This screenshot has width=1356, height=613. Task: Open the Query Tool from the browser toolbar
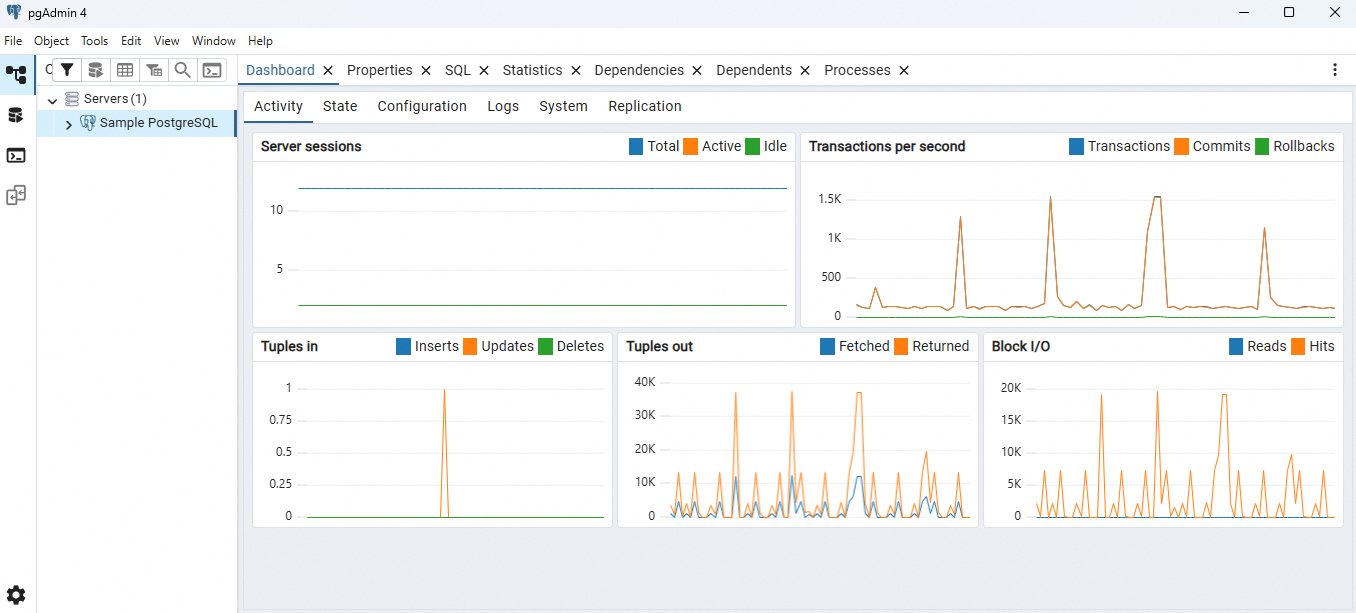tap(95, 69)
